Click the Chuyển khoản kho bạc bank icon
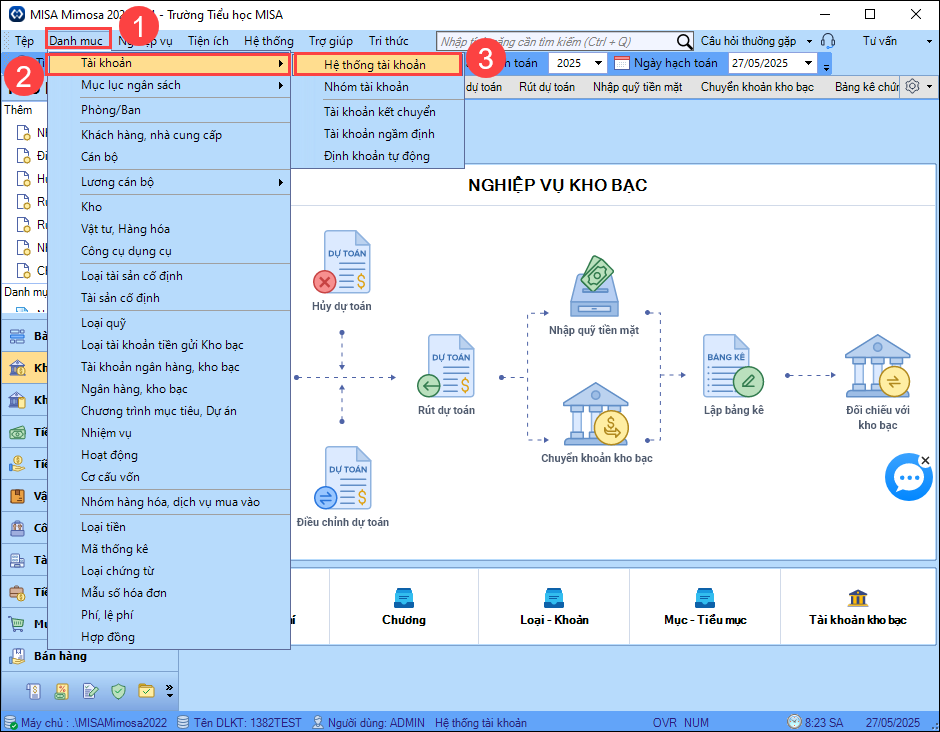 pyautogui.click(x=596, y=414)
